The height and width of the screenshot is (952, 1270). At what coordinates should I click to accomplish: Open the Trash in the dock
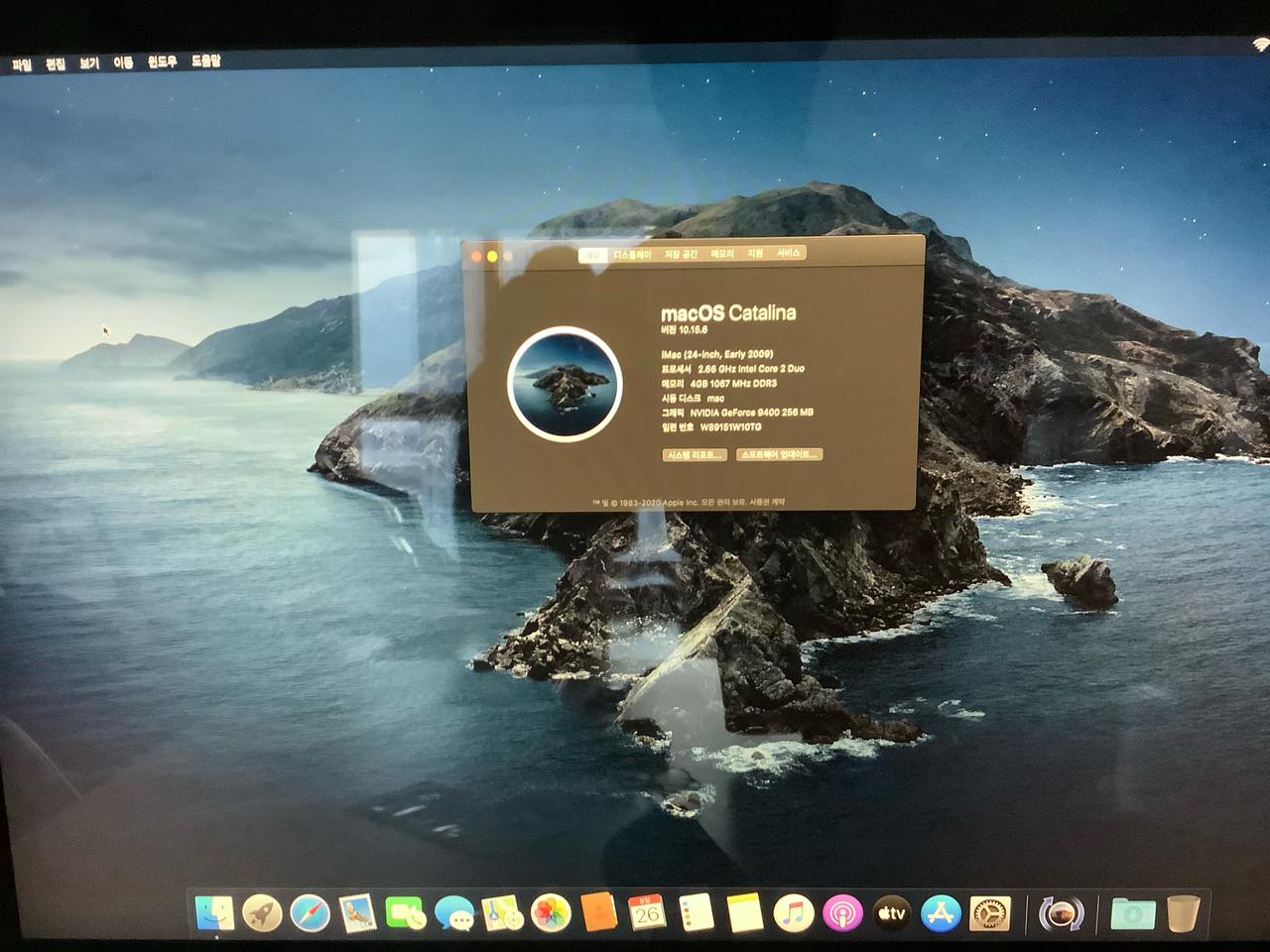(1183, 912)
